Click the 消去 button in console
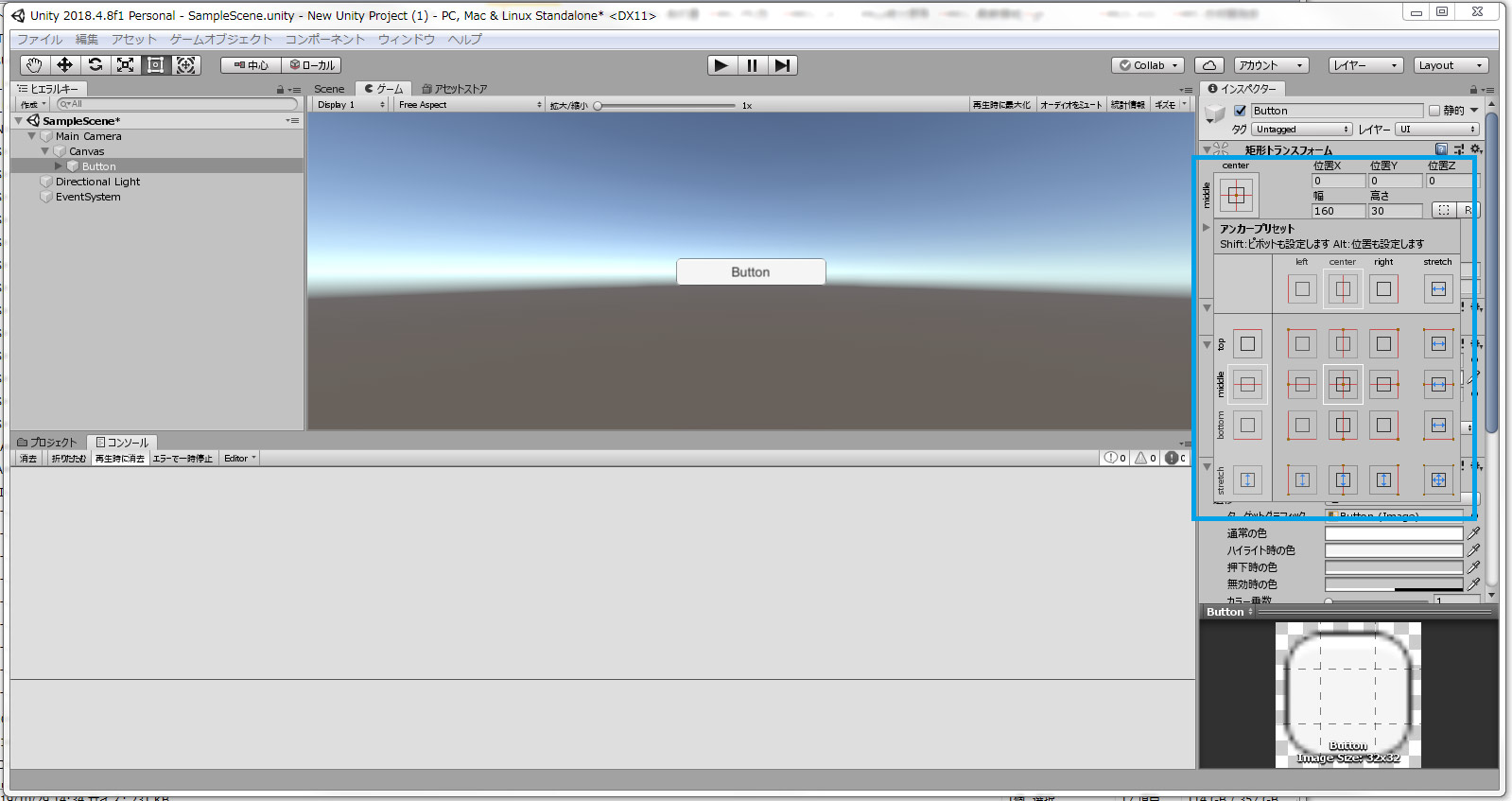This screenshot has width=1512, height=801. click(28, 459)
